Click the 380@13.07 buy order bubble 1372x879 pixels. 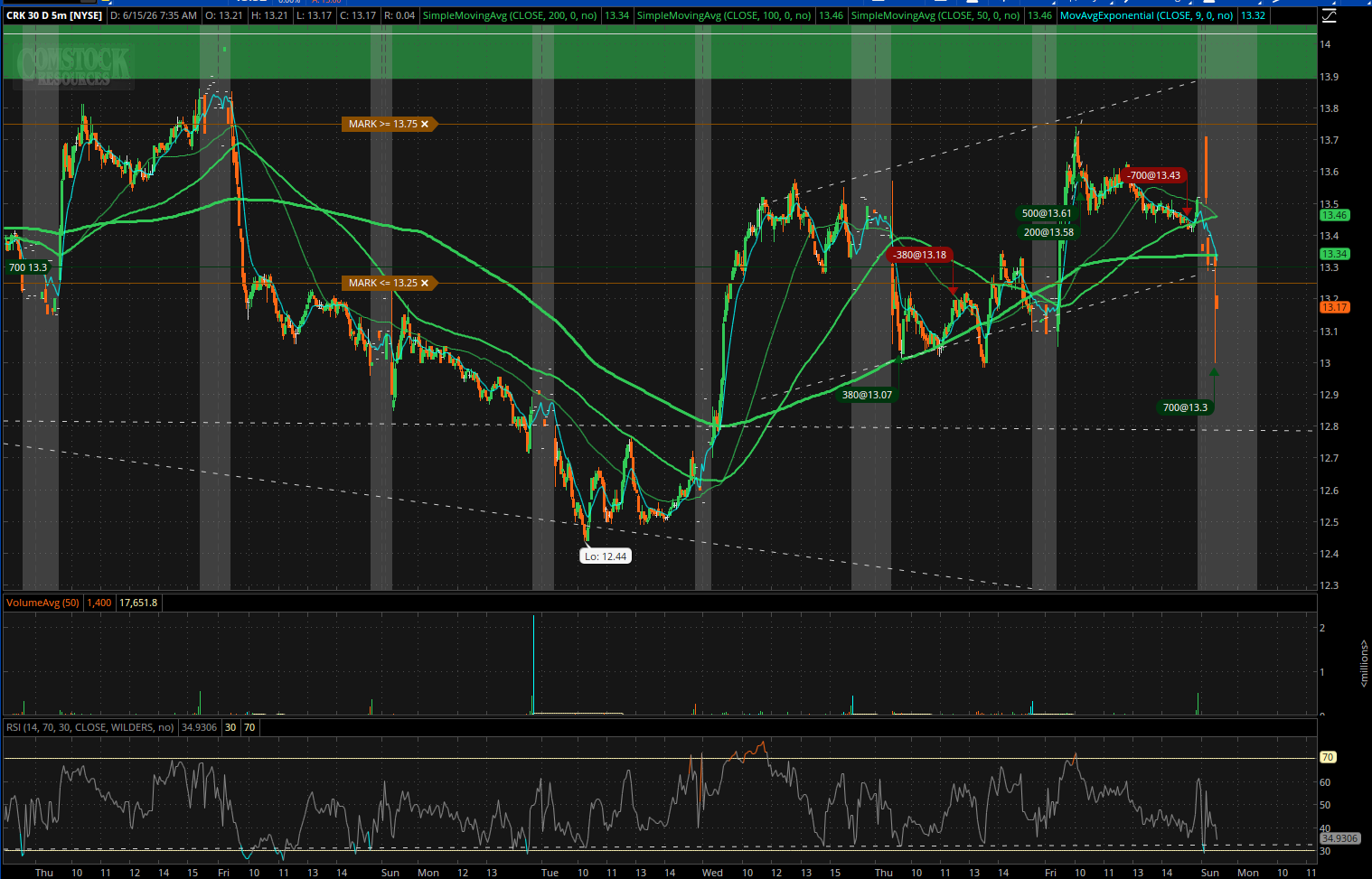(867, 395)
